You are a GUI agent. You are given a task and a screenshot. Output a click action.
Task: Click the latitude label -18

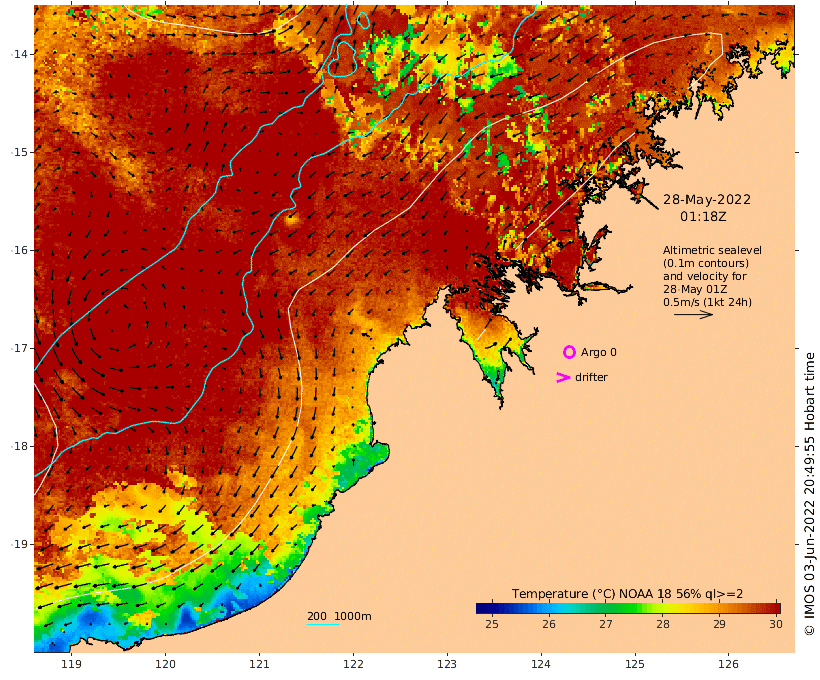click(x=19, y=446)
